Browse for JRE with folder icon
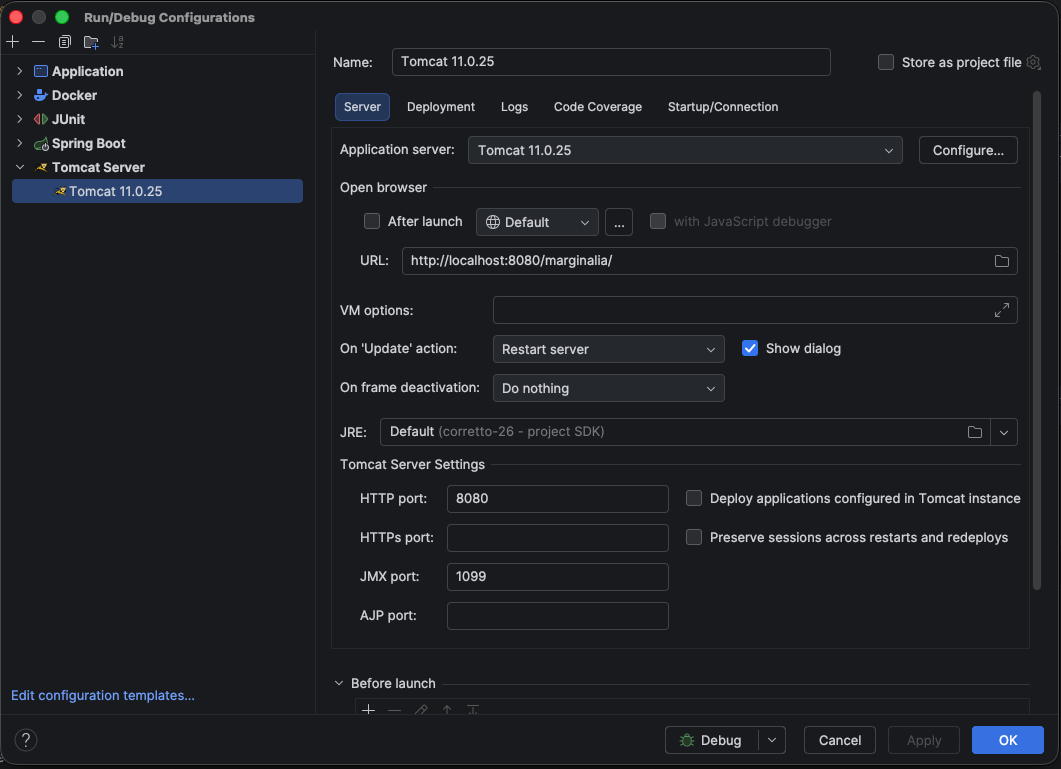1061x769 pixels. (974, 432)
